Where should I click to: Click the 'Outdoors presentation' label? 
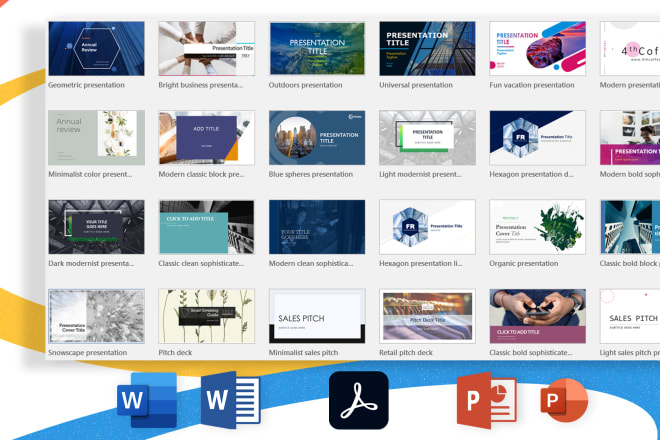tap(306, 85)
